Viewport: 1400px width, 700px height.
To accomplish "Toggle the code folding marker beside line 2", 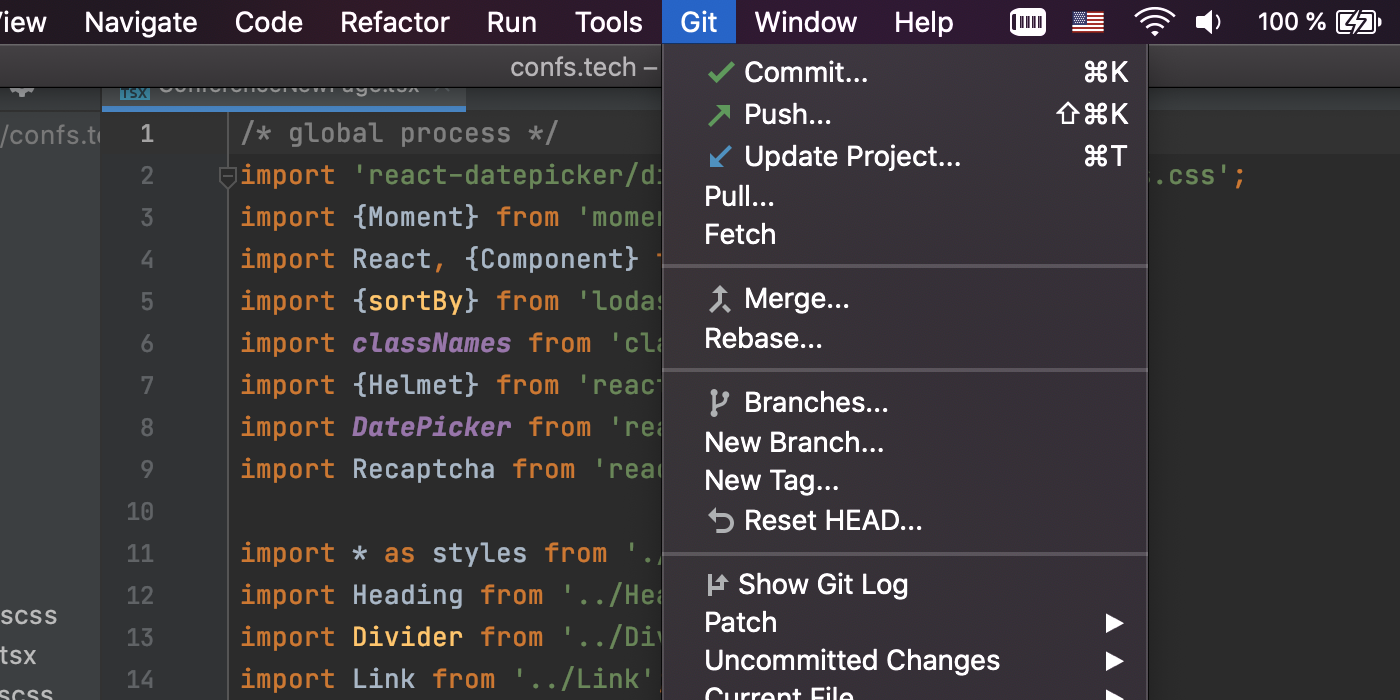I will point(227,177).
